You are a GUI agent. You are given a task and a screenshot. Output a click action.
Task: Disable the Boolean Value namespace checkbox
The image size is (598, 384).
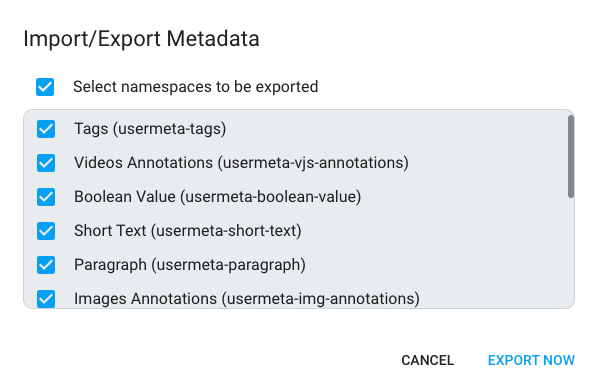pyautogui.click(x=46, y=197)
